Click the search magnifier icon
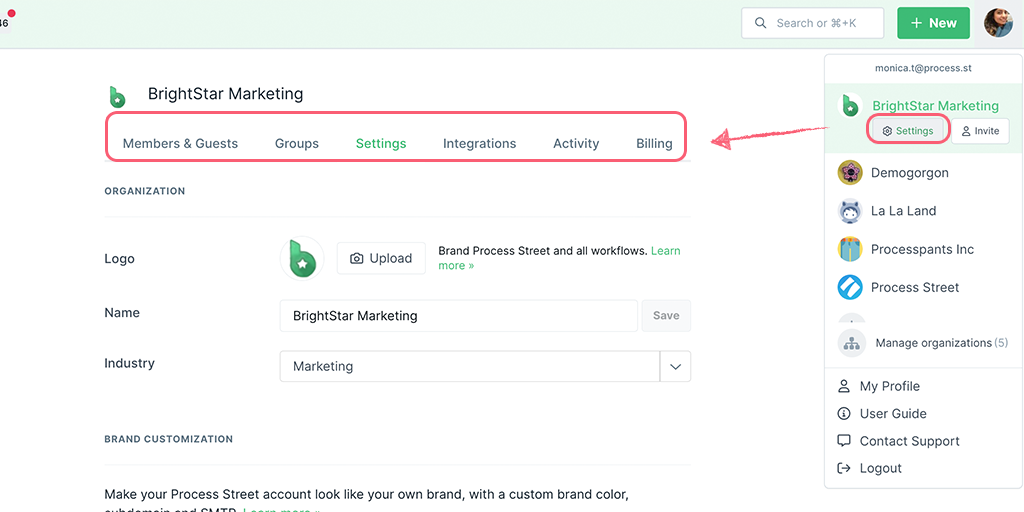The width and height of the screenshot is (1024, 512). [x=760, y=24]
